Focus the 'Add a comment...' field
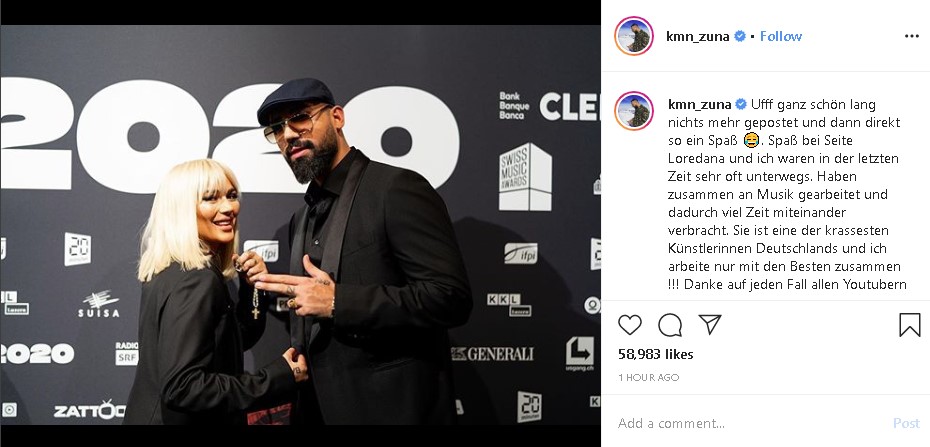930x447 pixels. click(740, 423)
